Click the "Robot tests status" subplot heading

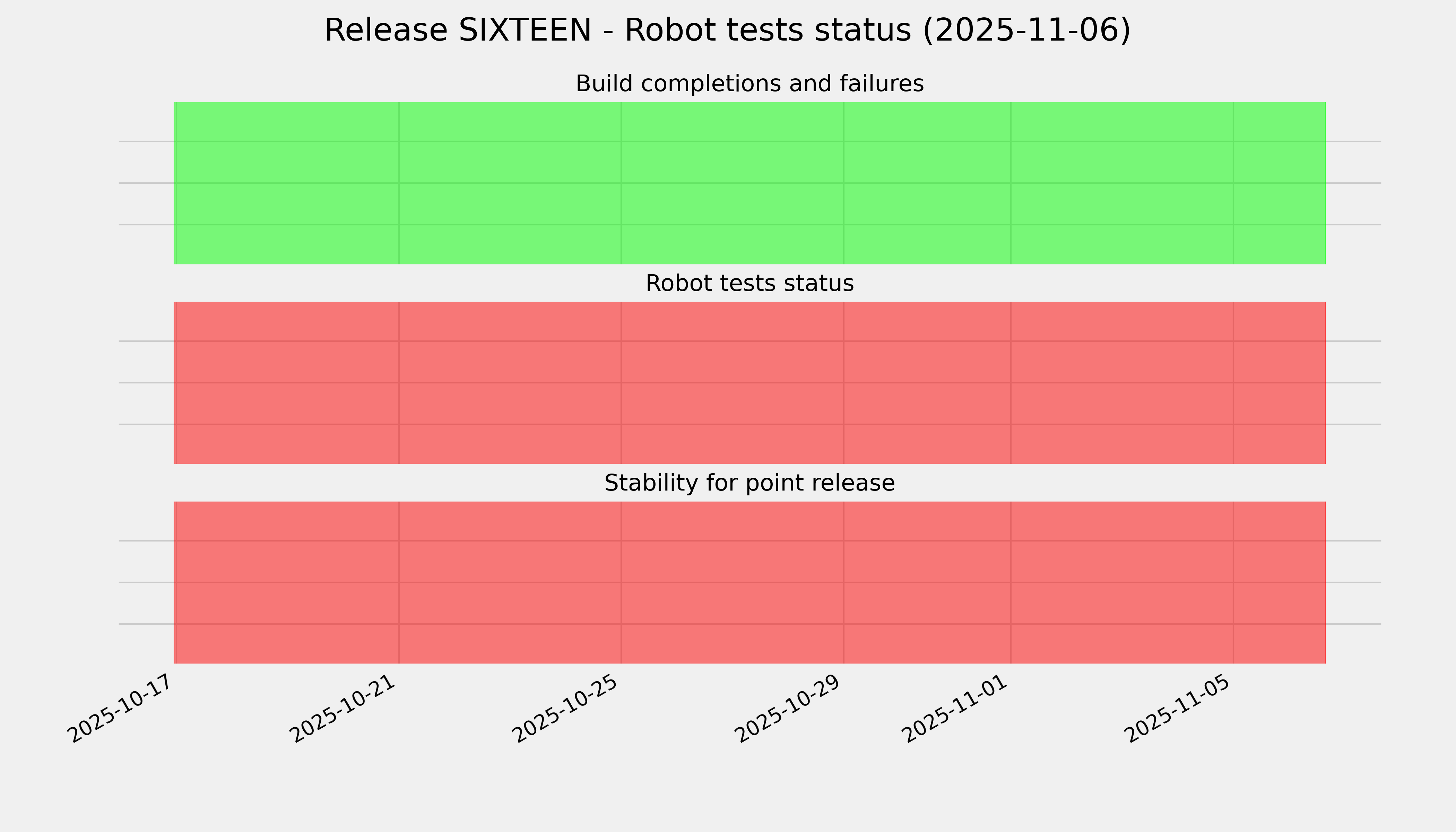[x=749, y=284]
